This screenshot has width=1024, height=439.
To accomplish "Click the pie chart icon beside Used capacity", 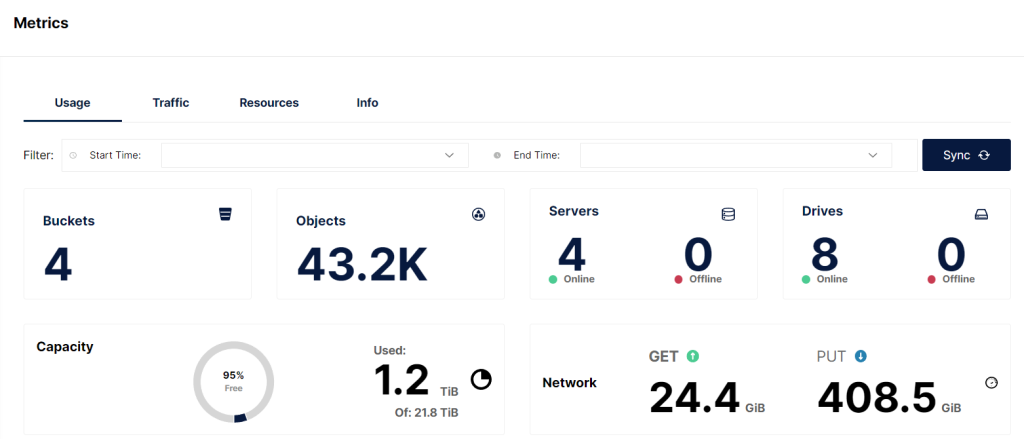I will (x=481, y=380).
